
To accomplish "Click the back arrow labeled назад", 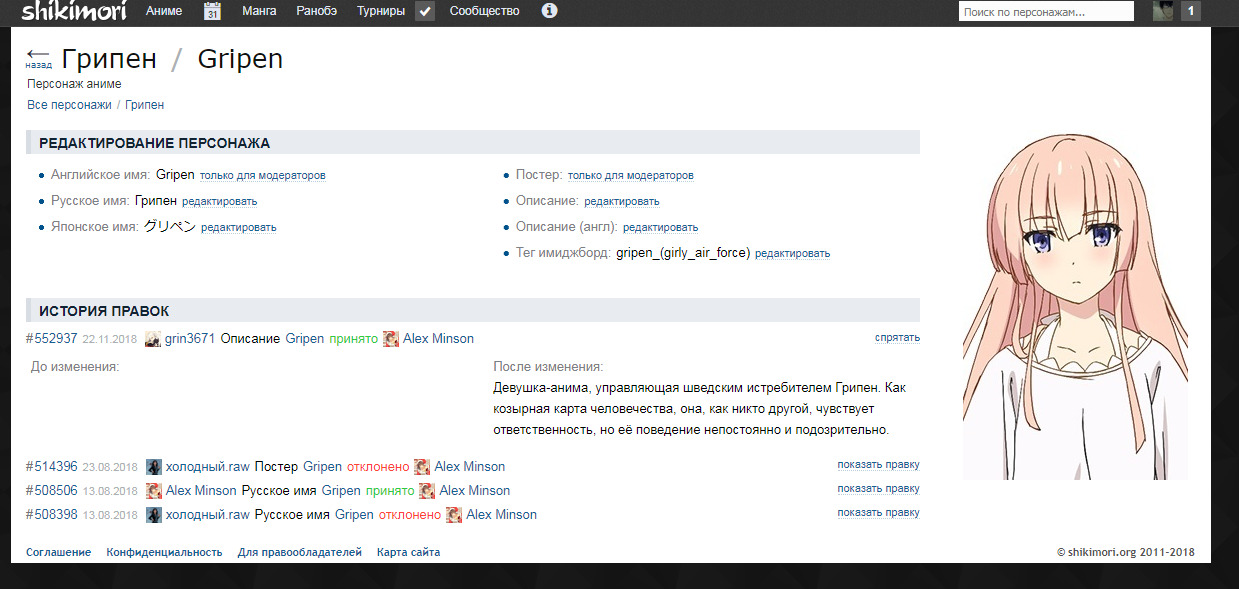I will [x=39, y=57].
